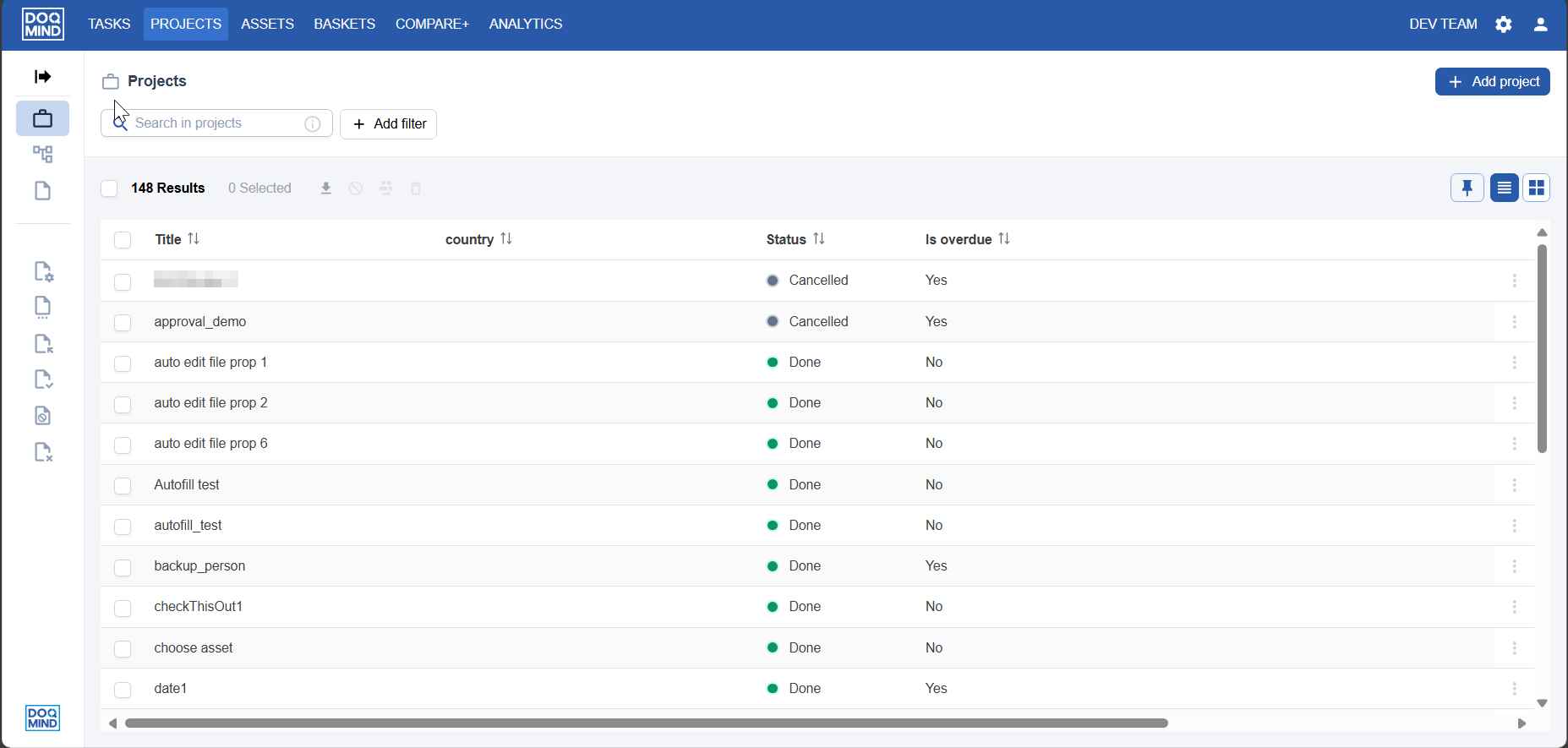Open row actions menu for Autofill test

[1514, 485]
